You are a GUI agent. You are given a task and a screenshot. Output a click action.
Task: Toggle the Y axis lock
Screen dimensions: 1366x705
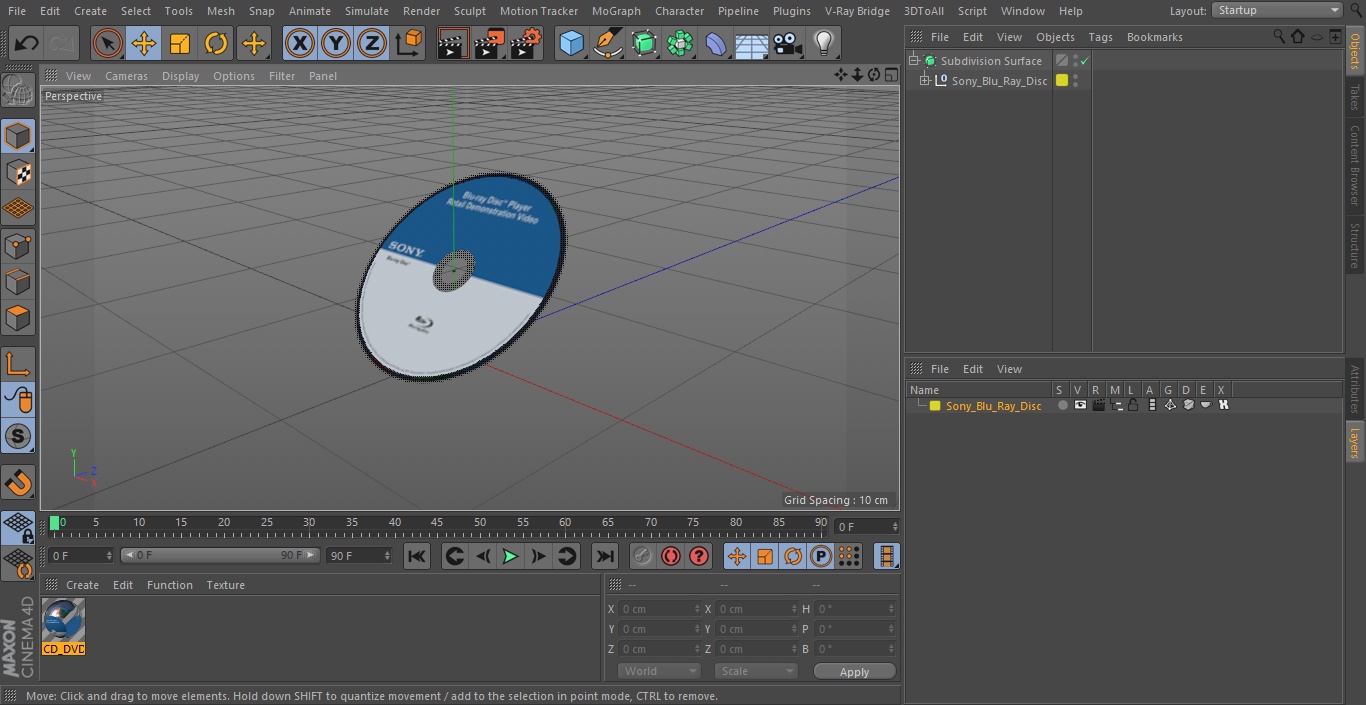(336, 44)
